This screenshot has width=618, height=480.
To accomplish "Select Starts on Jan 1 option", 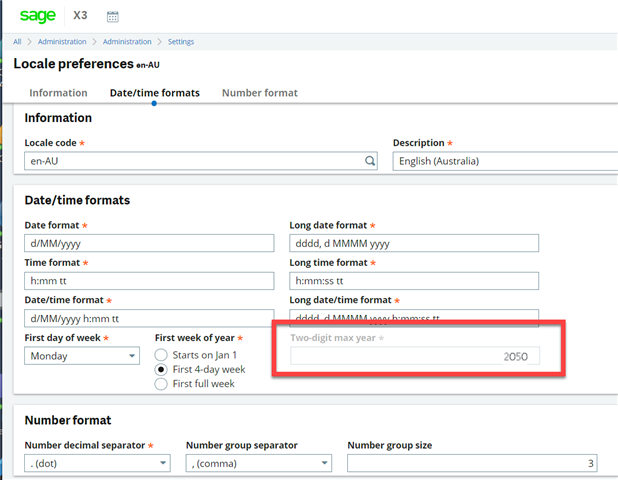I will coord(161,355).
